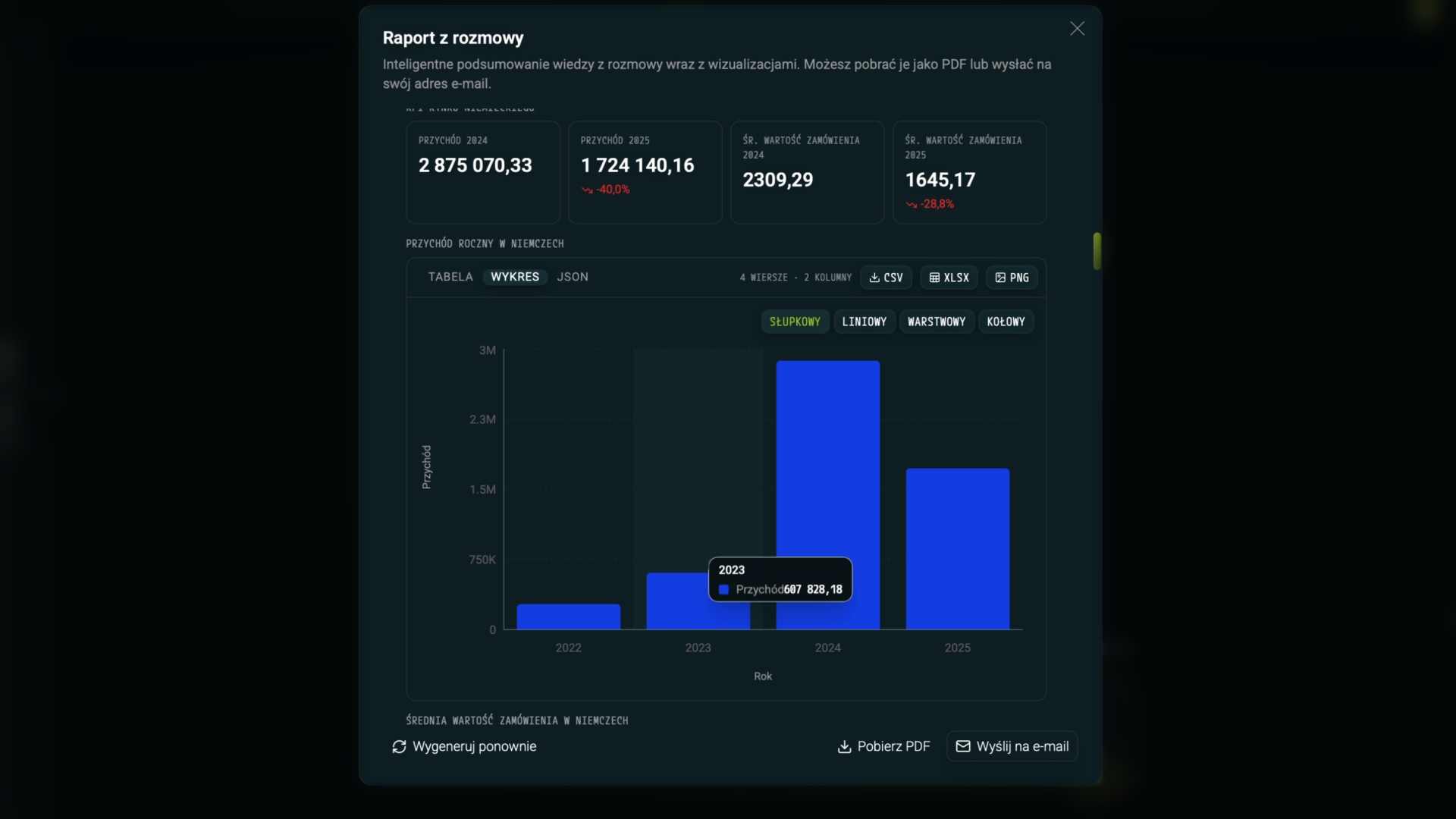Screen dimensions: 1456x819
Task: Click Pobierz PDF button
Action: (883, 747)
